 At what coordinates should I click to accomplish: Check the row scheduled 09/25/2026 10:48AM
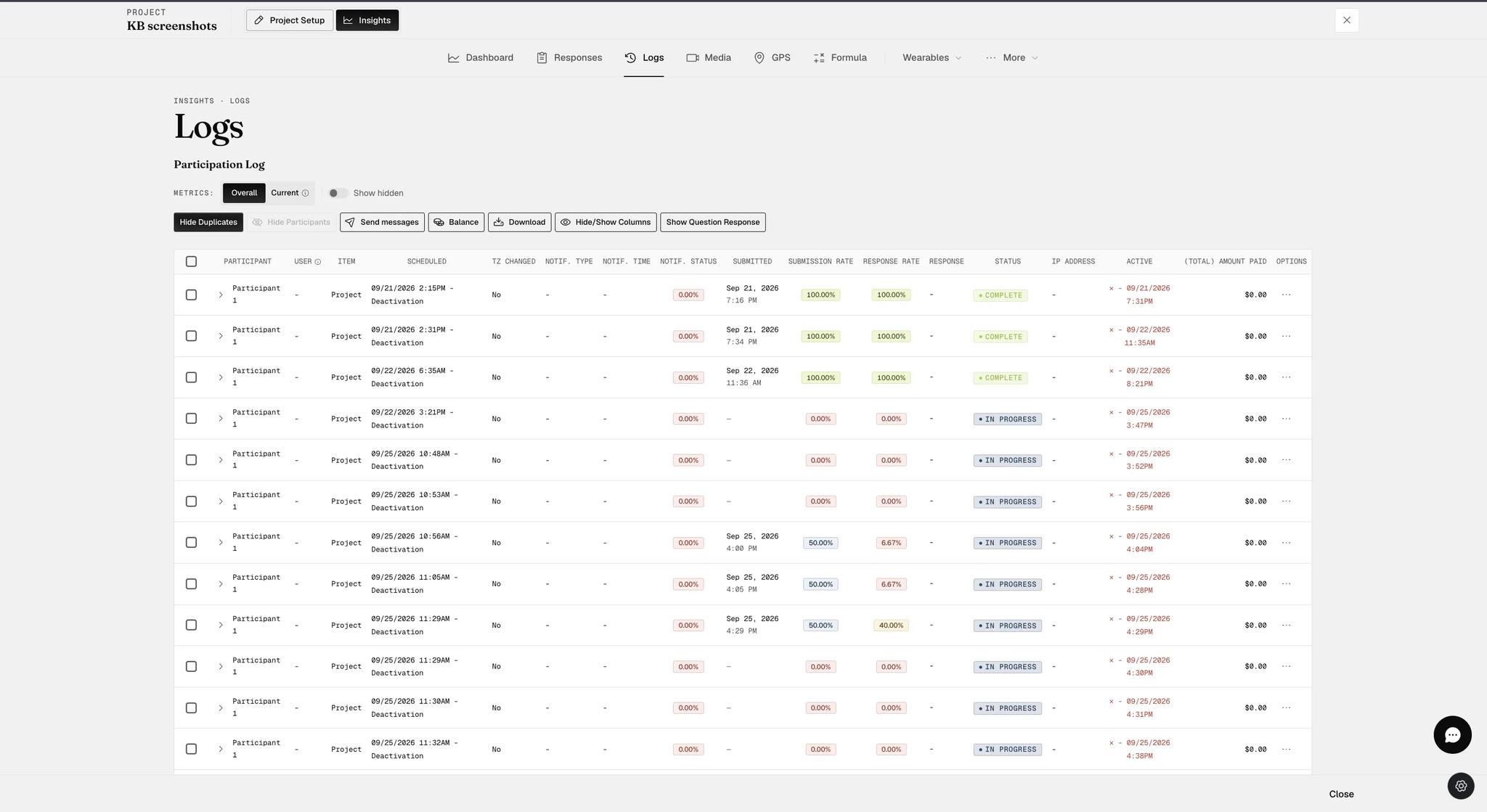pyautogui.click(x=191, y=460)
